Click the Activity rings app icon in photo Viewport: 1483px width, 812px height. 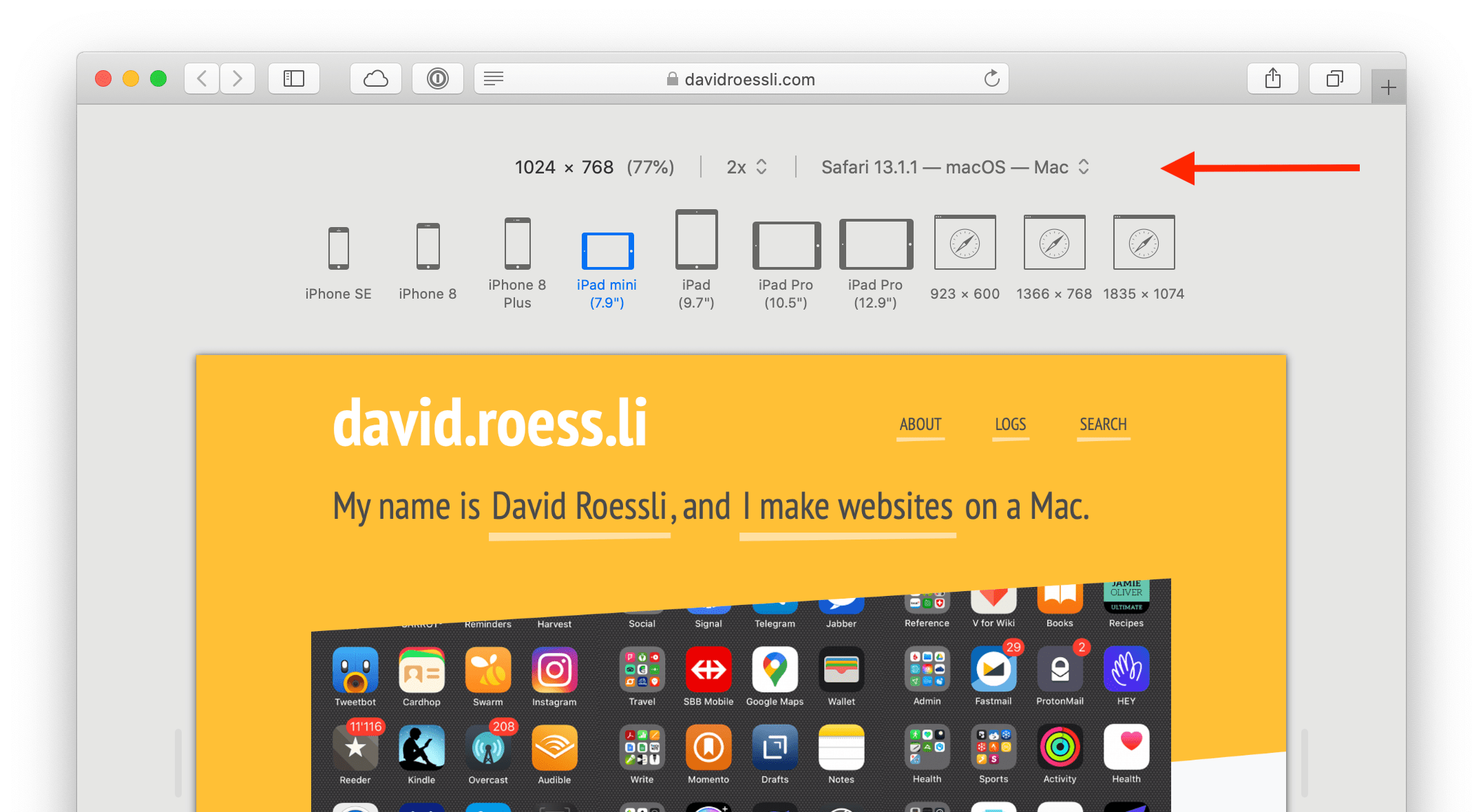click(1060, 747)
